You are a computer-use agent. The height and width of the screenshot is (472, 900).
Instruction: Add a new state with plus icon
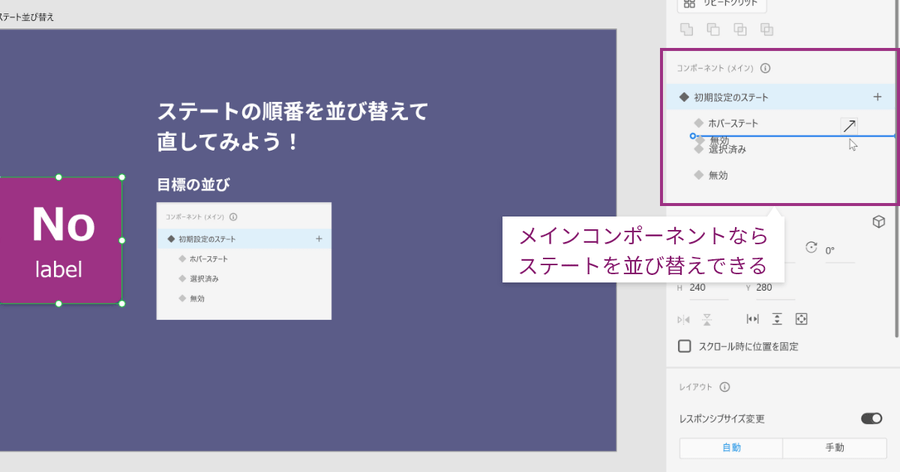(x=877, y=97)
